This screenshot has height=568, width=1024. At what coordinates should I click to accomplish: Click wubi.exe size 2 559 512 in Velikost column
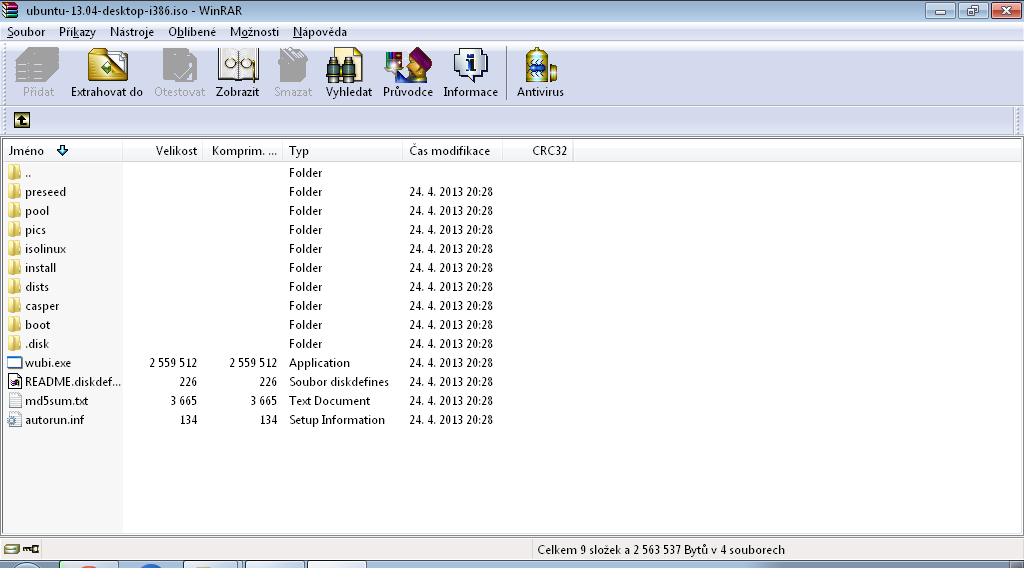[x=173, y=362]
